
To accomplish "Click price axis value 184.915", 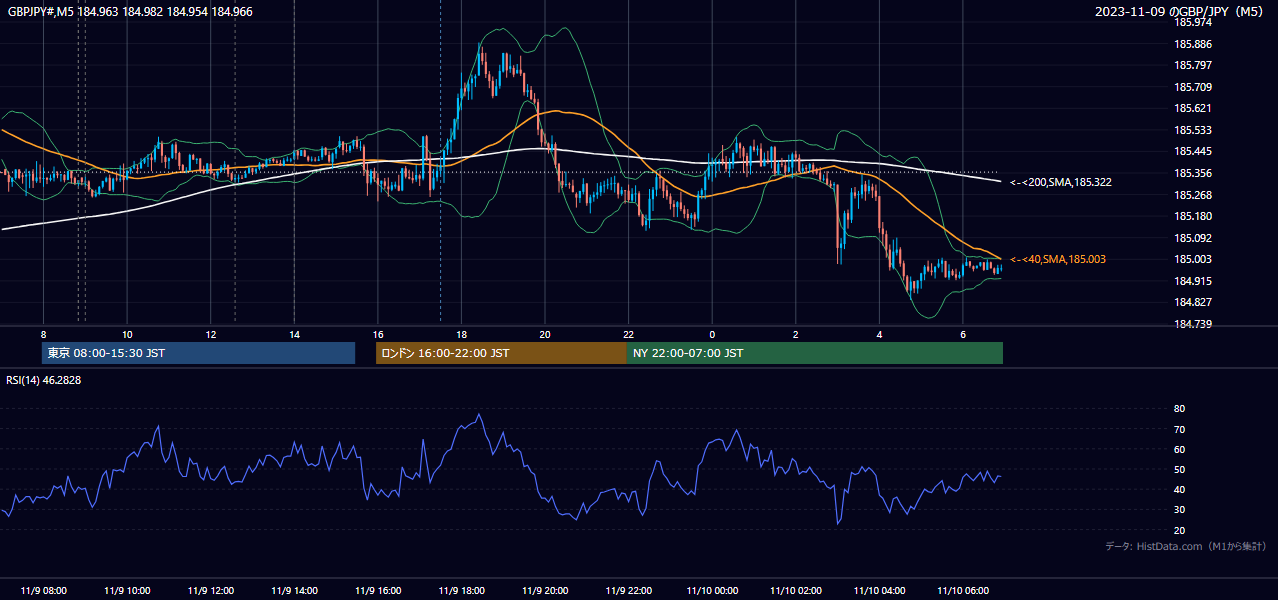I will (1192, 281).
